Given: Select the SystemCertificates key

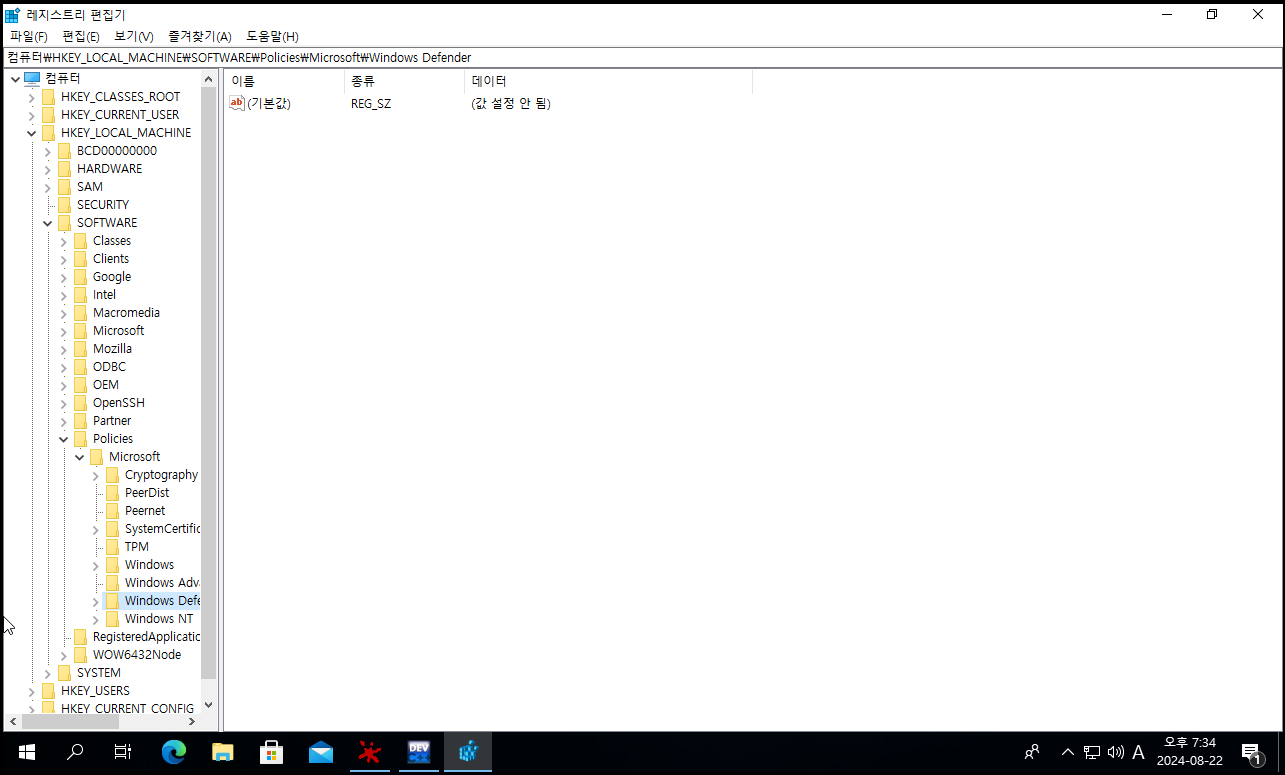Looking at the screenshot, I should 162,529.
